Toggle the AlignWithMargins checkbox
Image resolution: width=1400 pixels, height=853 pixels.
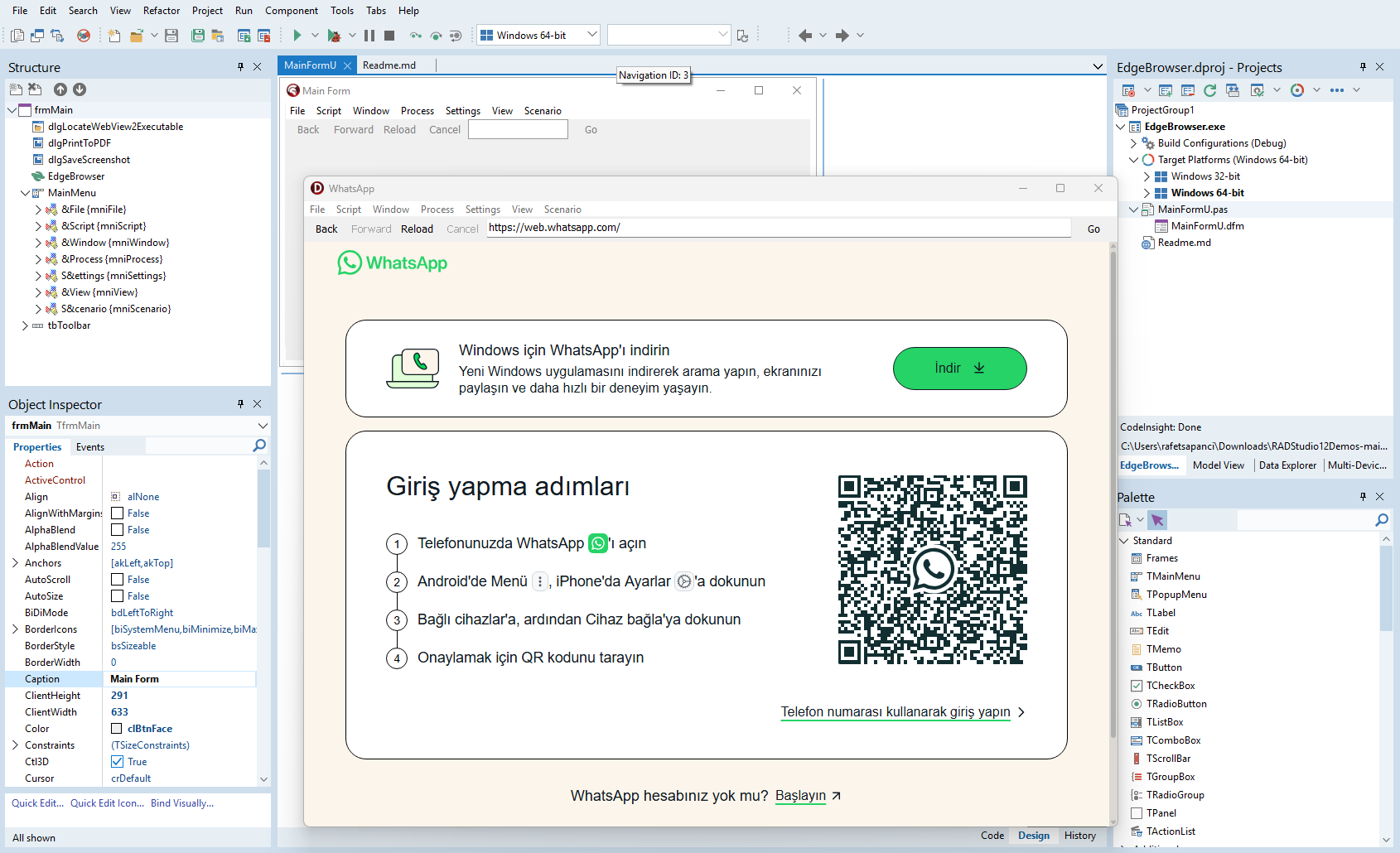click(x=117, y=513)
